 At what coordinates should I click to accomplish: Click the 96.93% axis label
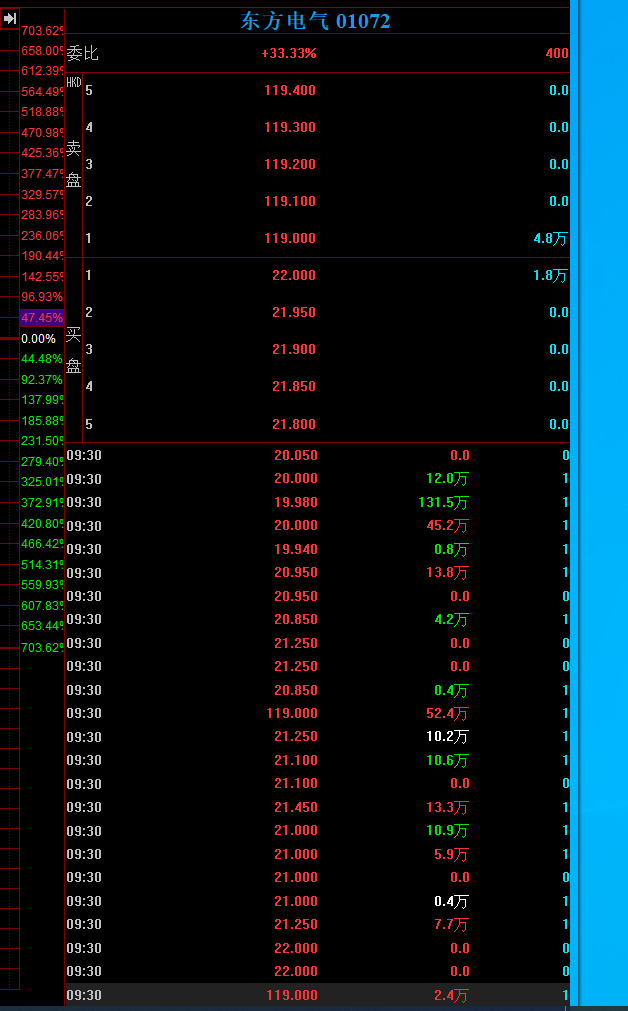(x=43, y=297)
